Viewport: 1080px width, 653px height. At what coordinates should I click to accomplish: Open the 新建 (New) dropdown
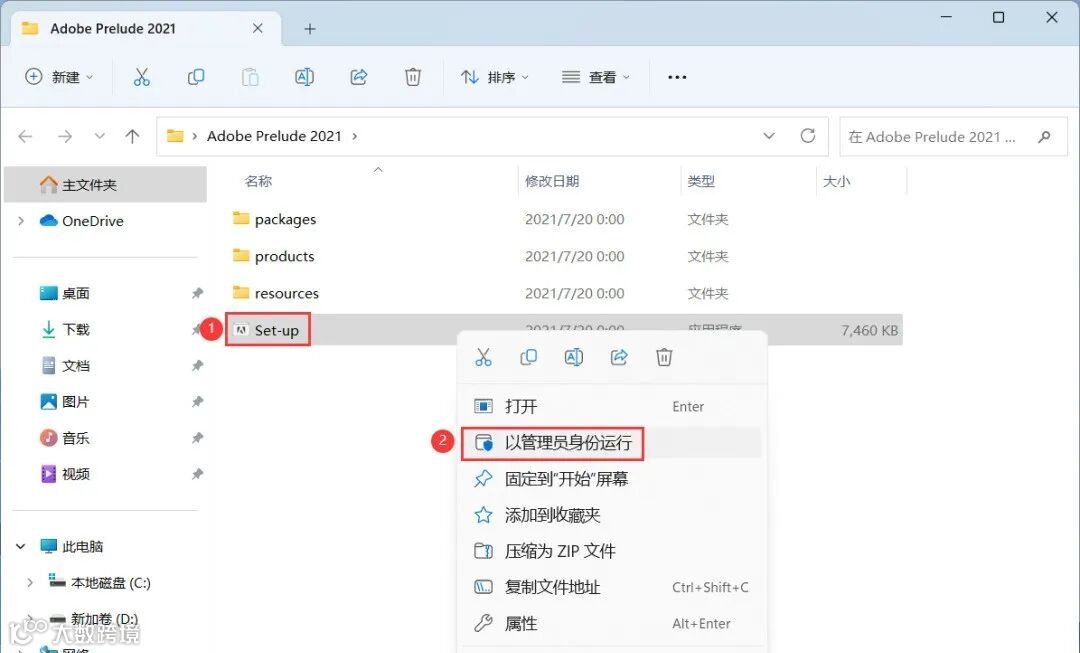pyautogui.click(x=59, y=76)
